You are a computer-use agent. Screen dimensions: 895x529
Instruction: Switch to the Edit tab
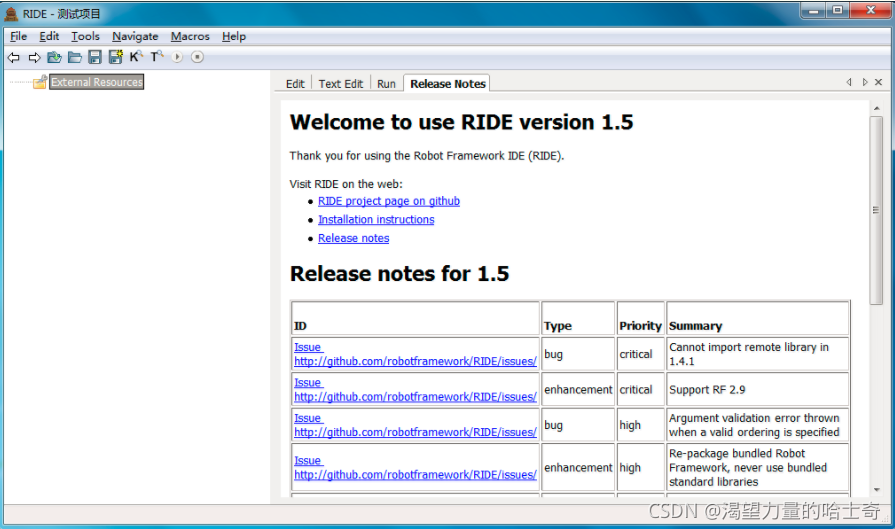(x=295, y=84)
